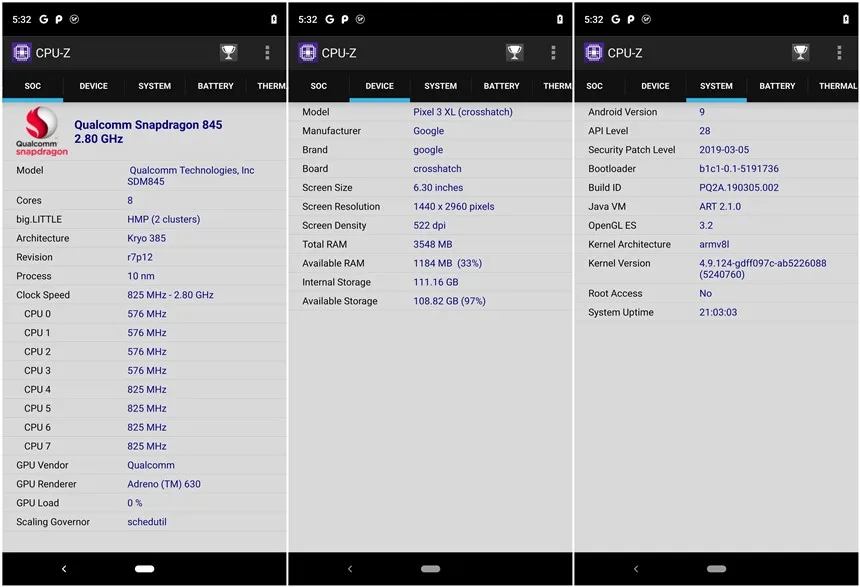
Task: Click the 'armv8l' kernel architecture value
Action: [714, 244]
